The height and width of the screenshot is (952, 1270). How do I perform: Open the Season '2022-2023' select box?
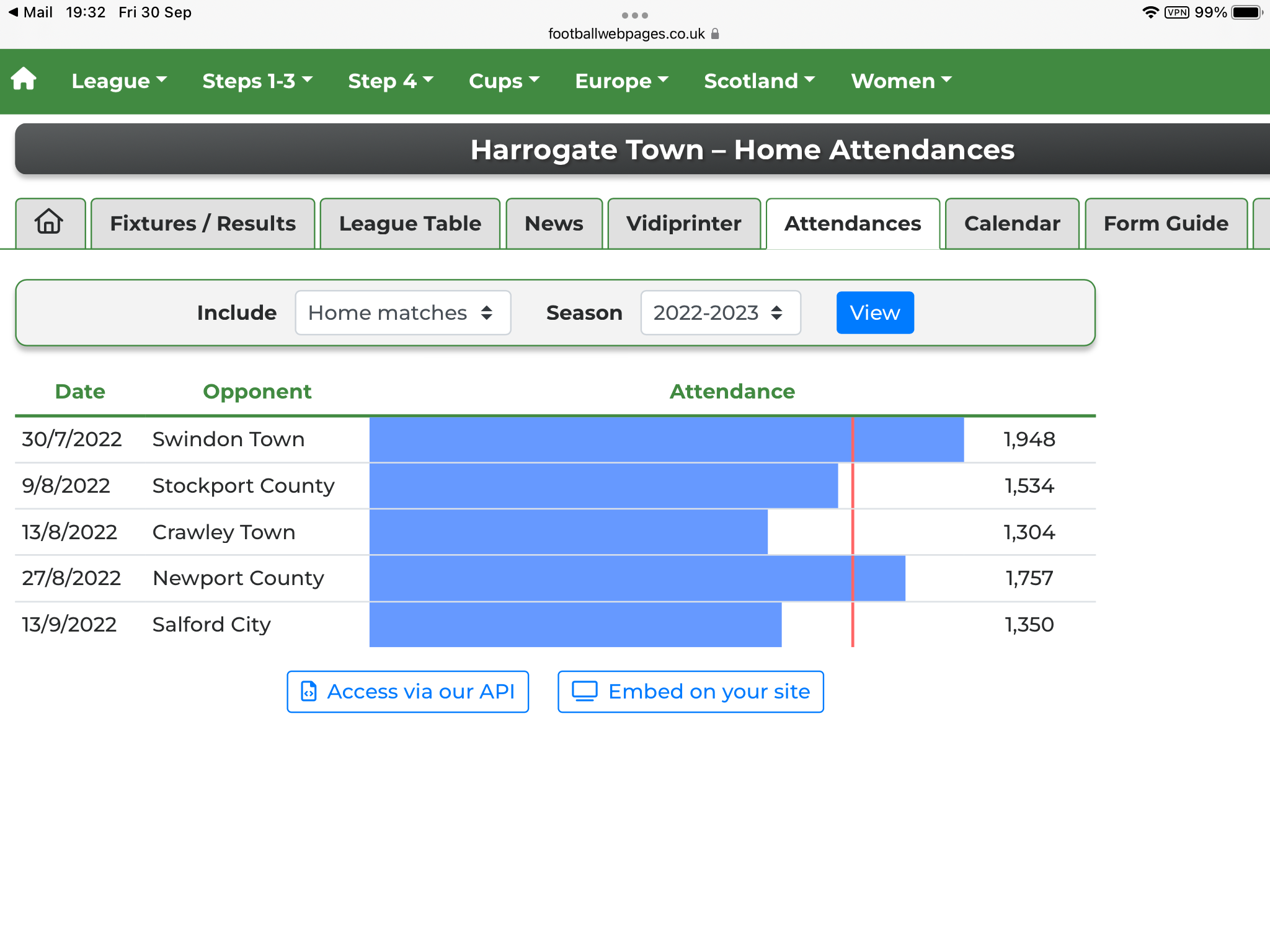tap(721, 312)
